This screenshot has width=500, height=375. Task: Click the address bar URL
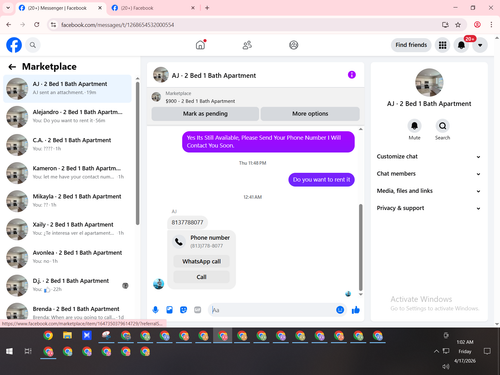coord(118,25)
